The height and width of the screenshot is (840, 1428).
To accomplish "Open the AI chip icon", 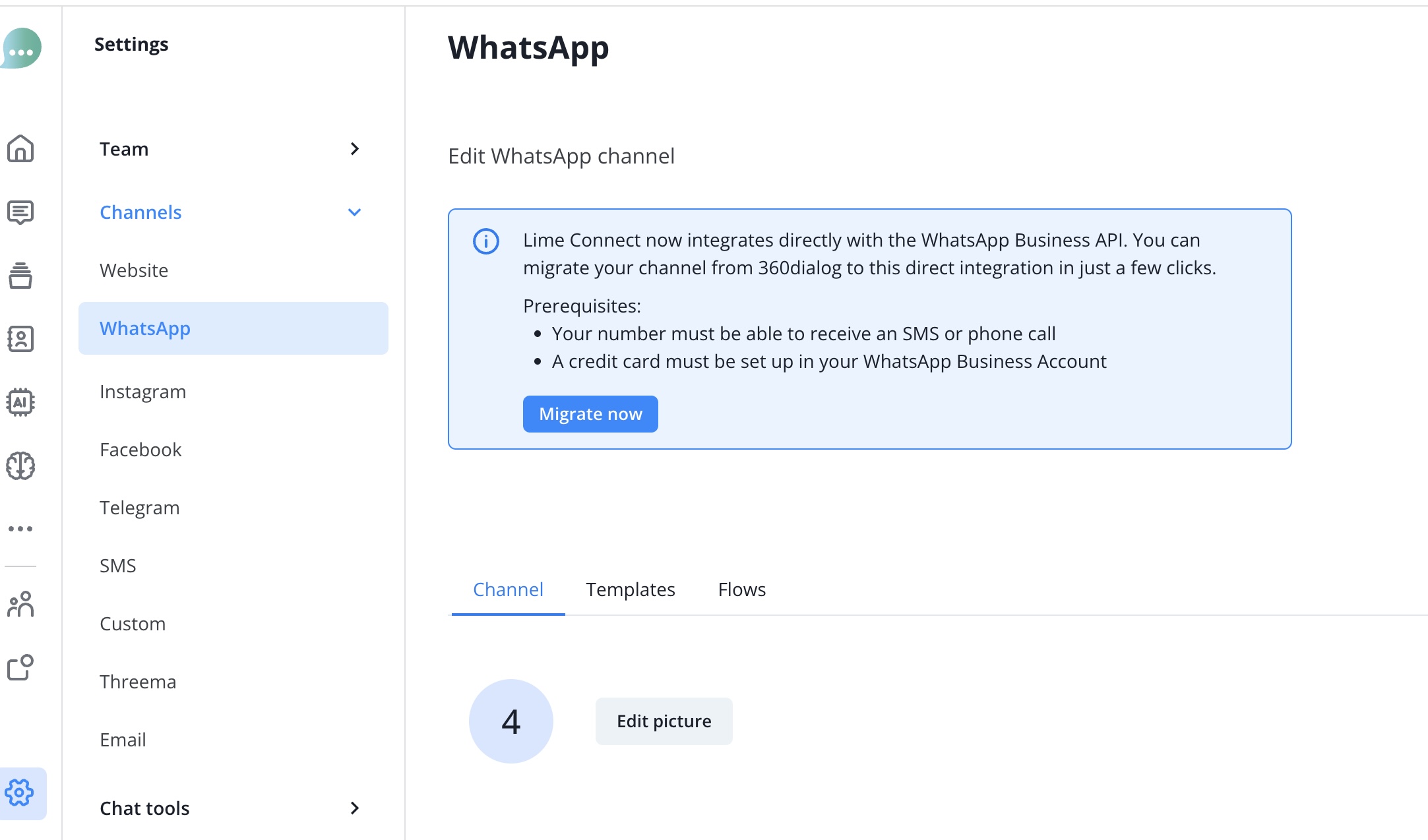I will tap(20, 402).
